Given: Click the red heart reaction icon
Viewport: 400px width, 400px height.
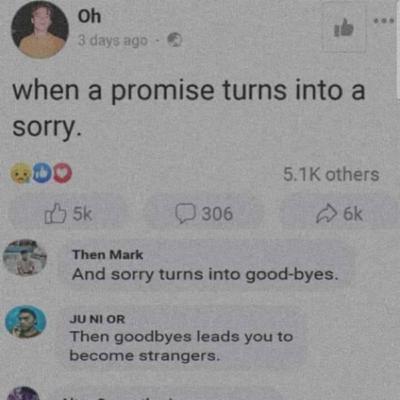Looking at the screenshot, I should [x=63, y=173].
